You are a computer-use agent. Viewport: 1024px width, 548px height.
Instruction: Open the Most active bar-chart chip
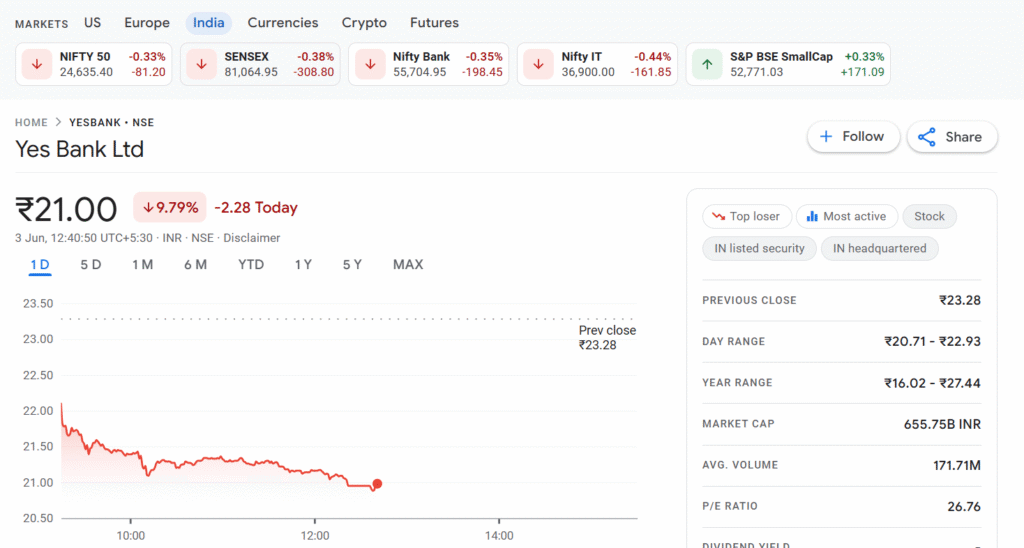coord(846,216)
